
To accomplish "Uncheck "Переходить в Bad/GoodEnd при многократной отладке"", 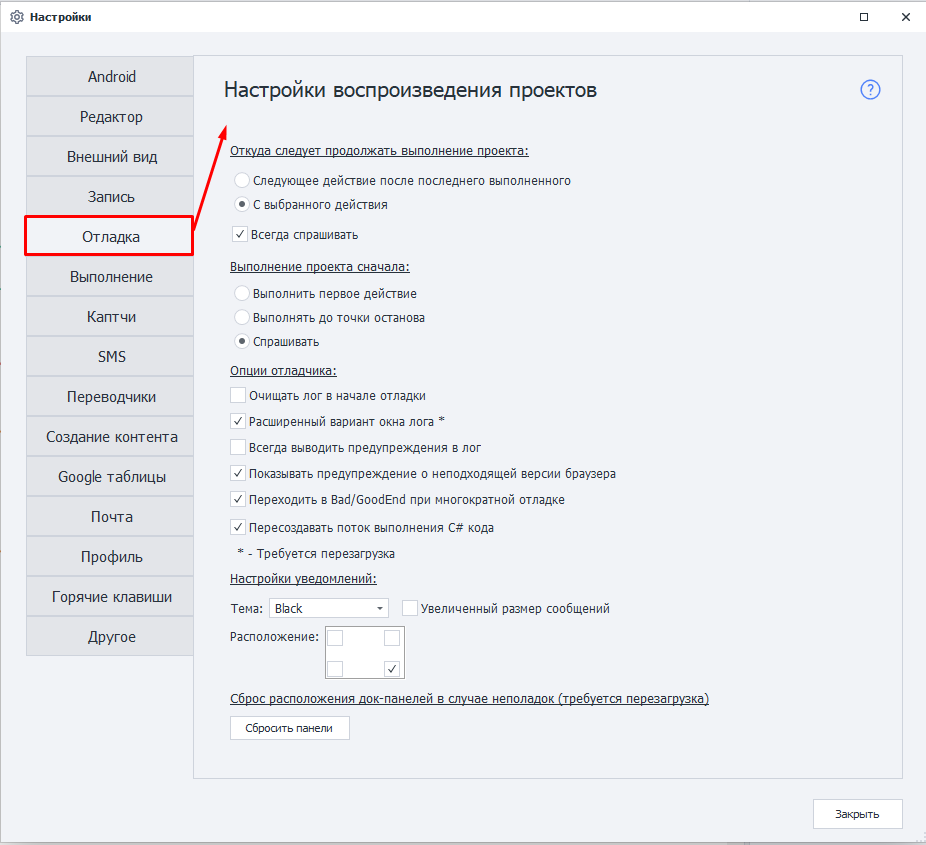I will pyautogui.click(x=238, y=497).
